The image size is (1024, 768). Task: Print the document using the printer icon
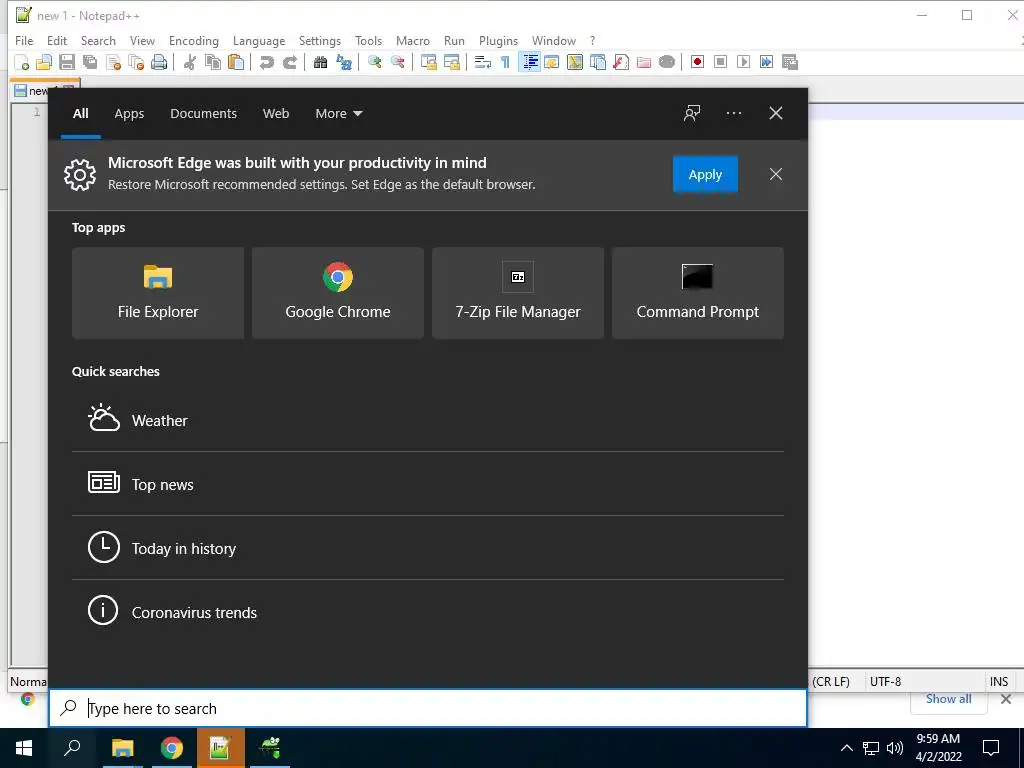pos(159,62)
